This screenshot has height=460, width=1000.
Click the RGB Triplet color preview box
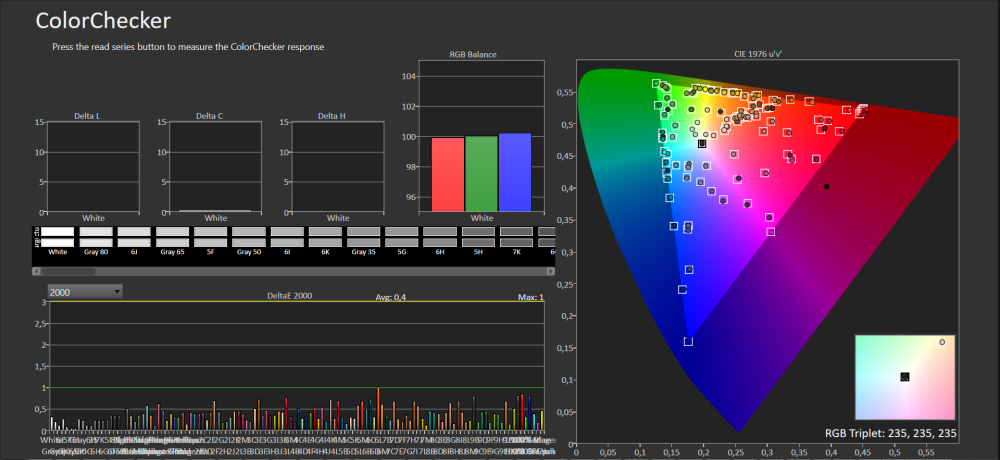(x=905, y=376)
